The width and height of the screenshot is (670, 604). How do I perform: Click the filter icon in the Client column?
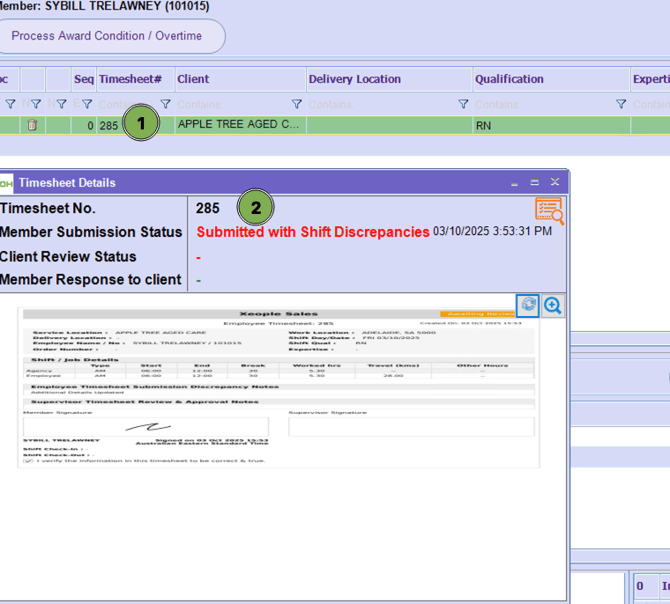tap(297, 104)
